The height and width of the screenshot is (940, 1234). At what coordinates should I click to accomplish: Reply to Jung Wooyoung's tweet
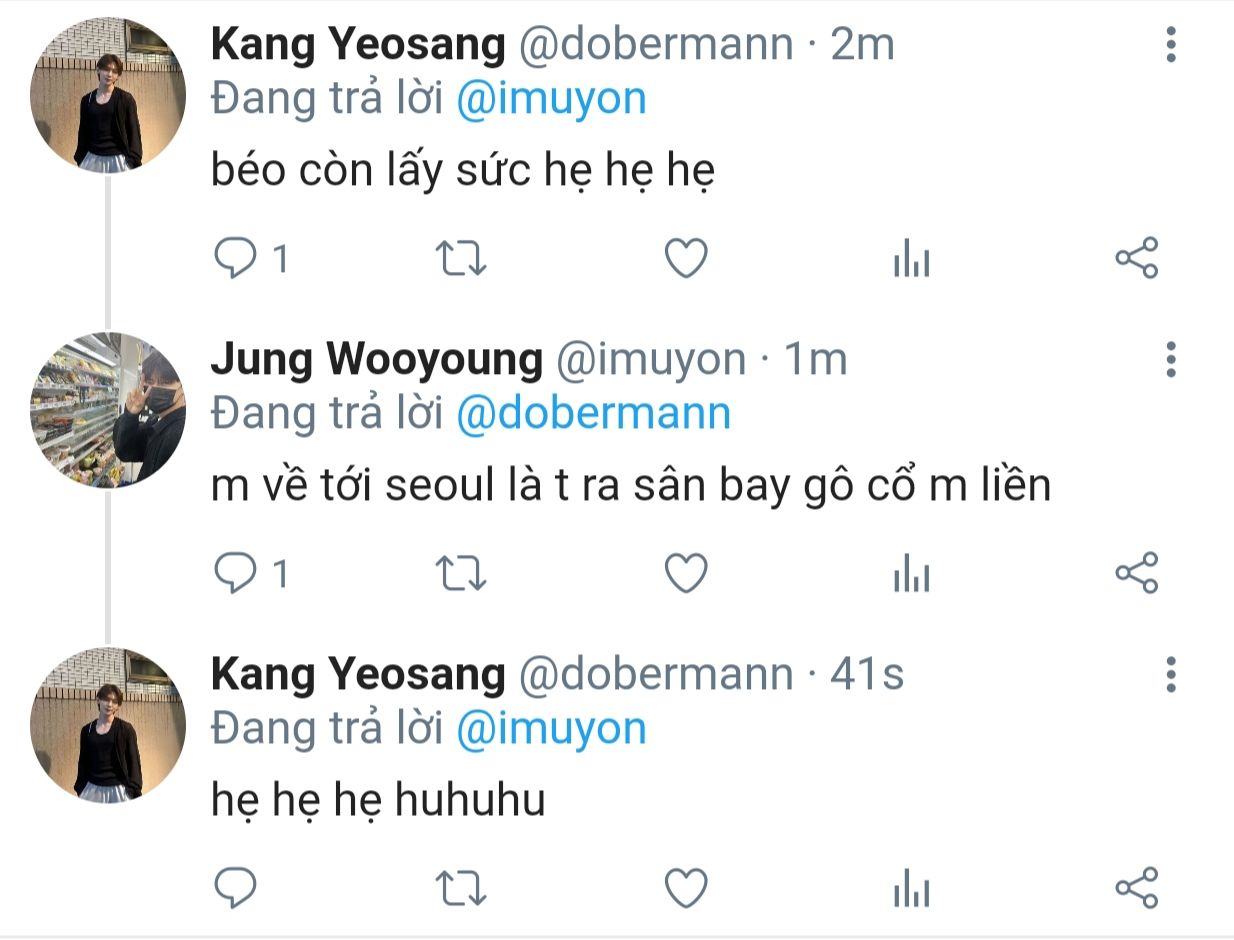coord(236,573)
